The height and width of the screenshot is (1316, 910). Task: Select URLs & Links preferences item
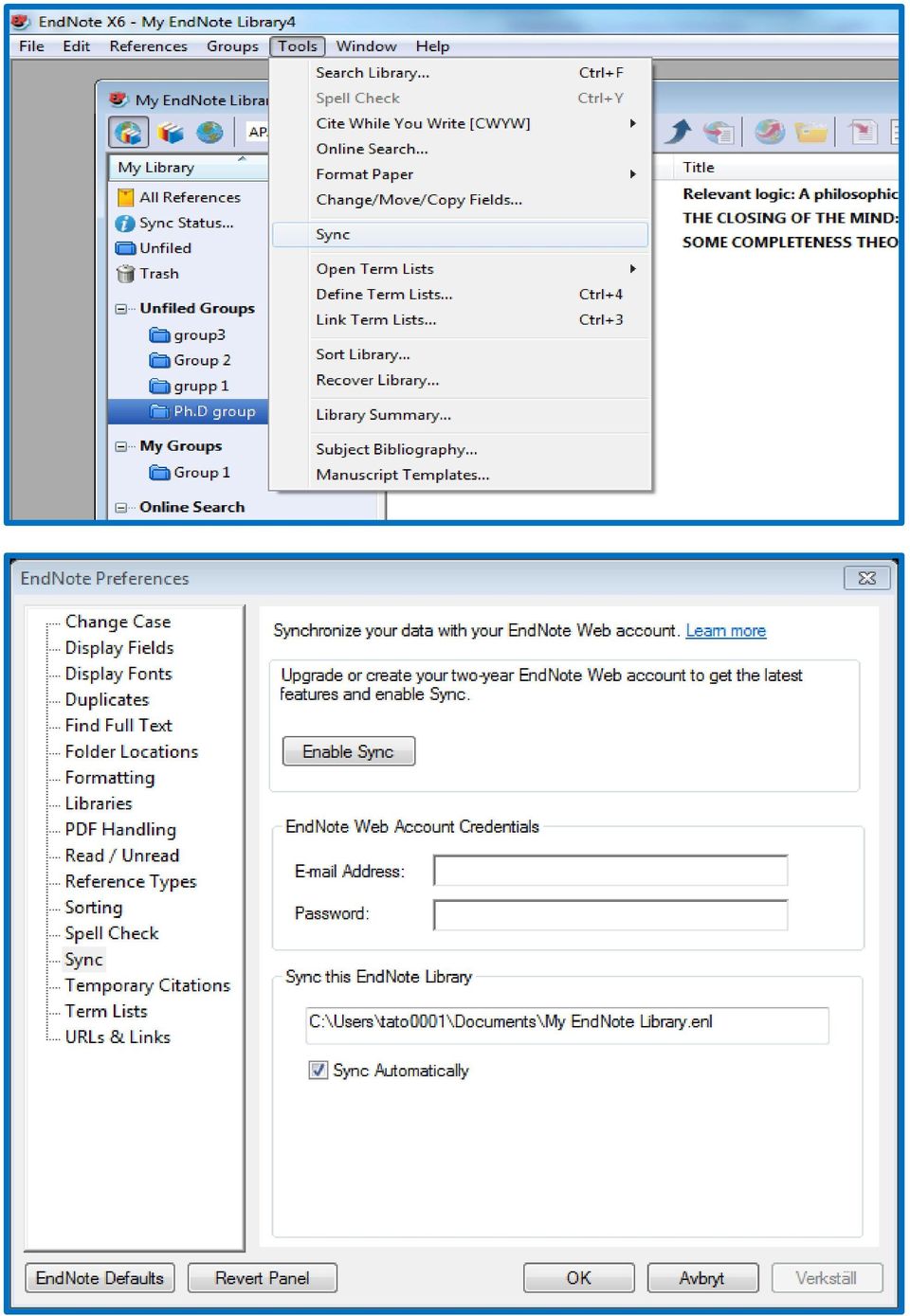click(118, 1037)
